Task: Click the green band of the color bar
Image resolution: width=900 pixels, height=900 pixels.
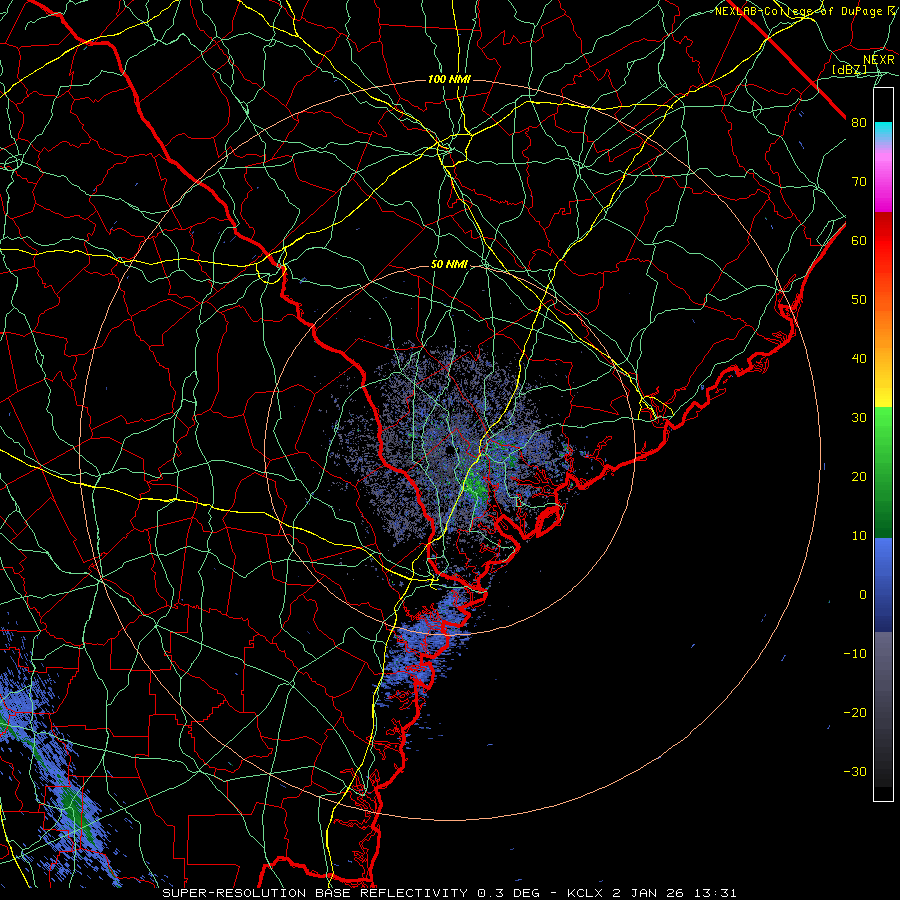Action: point(883,472)
